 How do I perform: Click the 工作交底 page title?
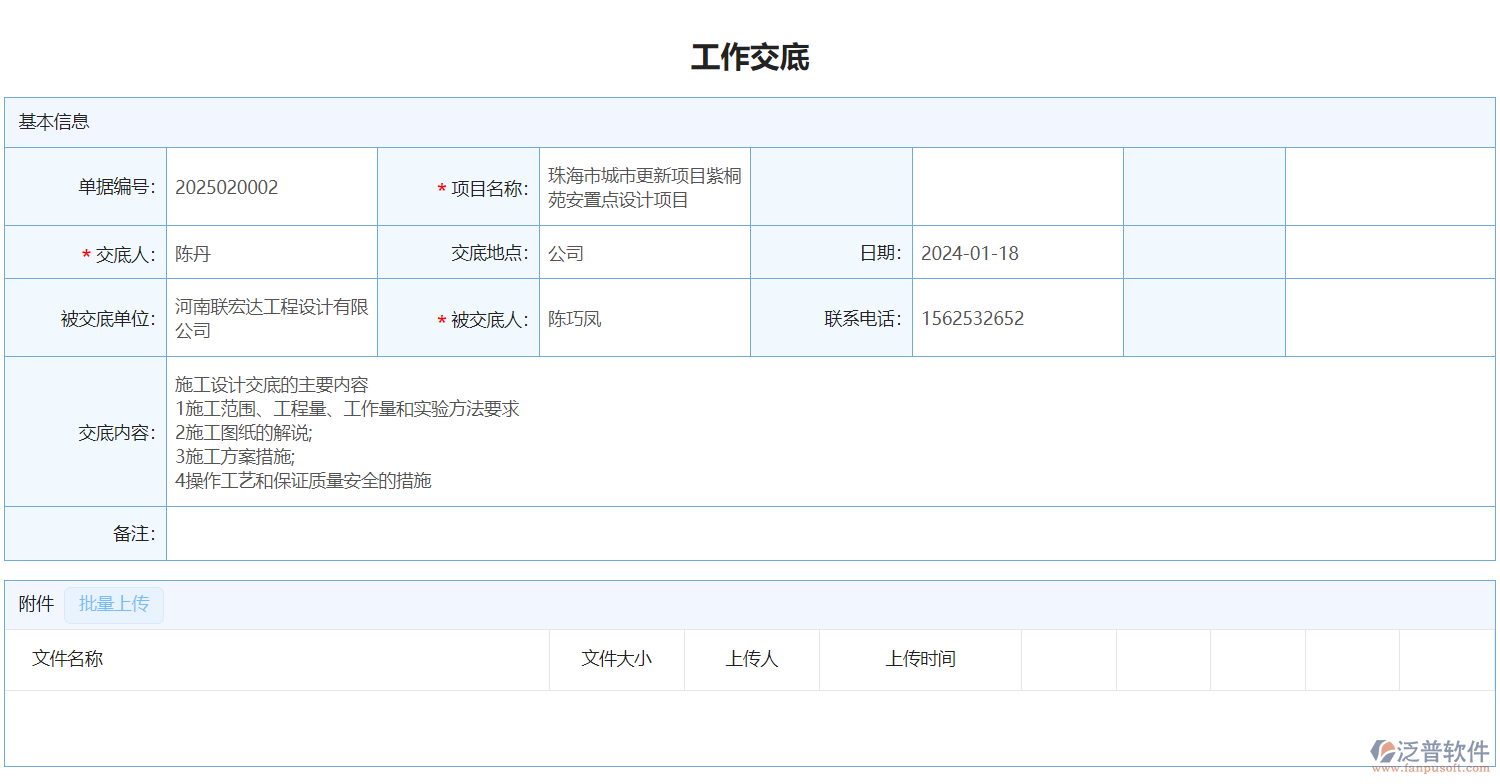[750, 58]
